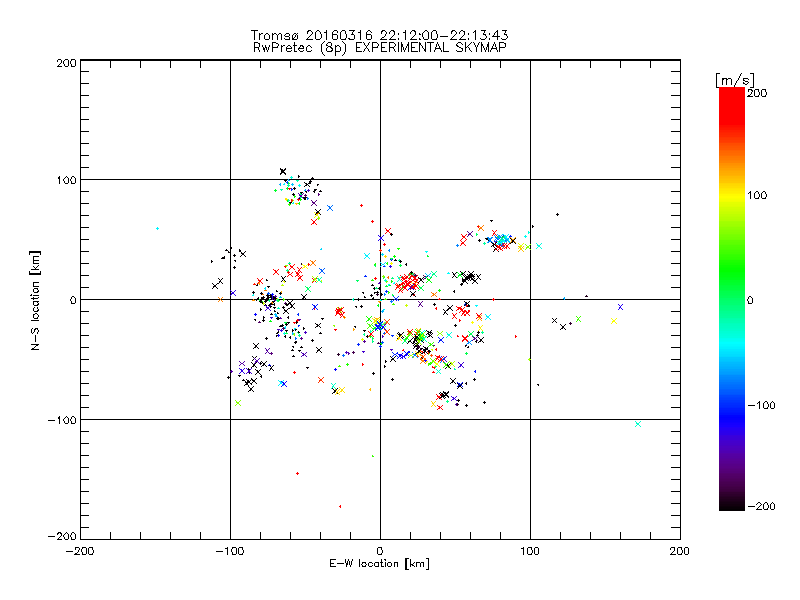Click the x-axis tick label 0
Screen dimensions: 800x600
(380, 551)
